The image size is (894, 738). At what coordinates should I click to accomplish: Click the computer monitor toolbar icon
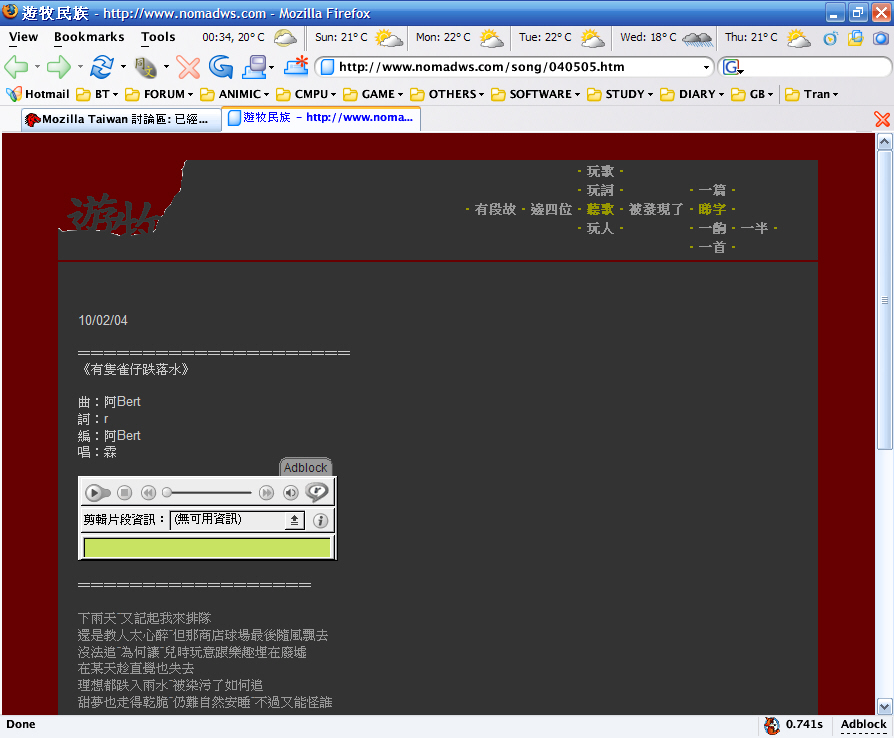[x=254, y=67]
